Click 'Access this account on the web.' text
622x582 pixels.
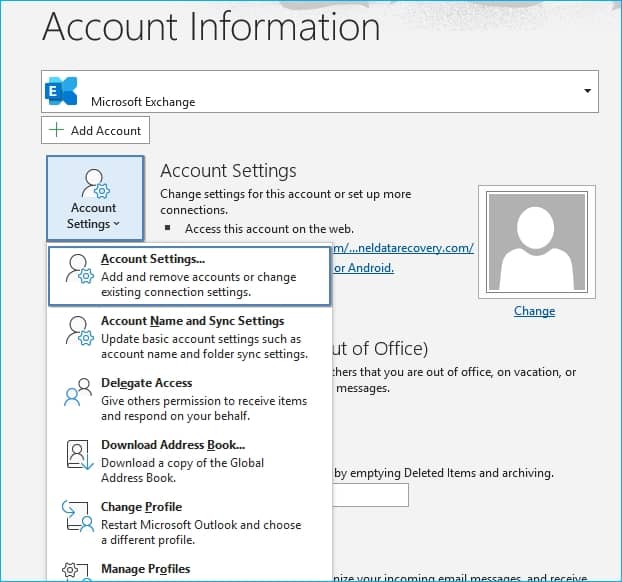pos(269,229)
